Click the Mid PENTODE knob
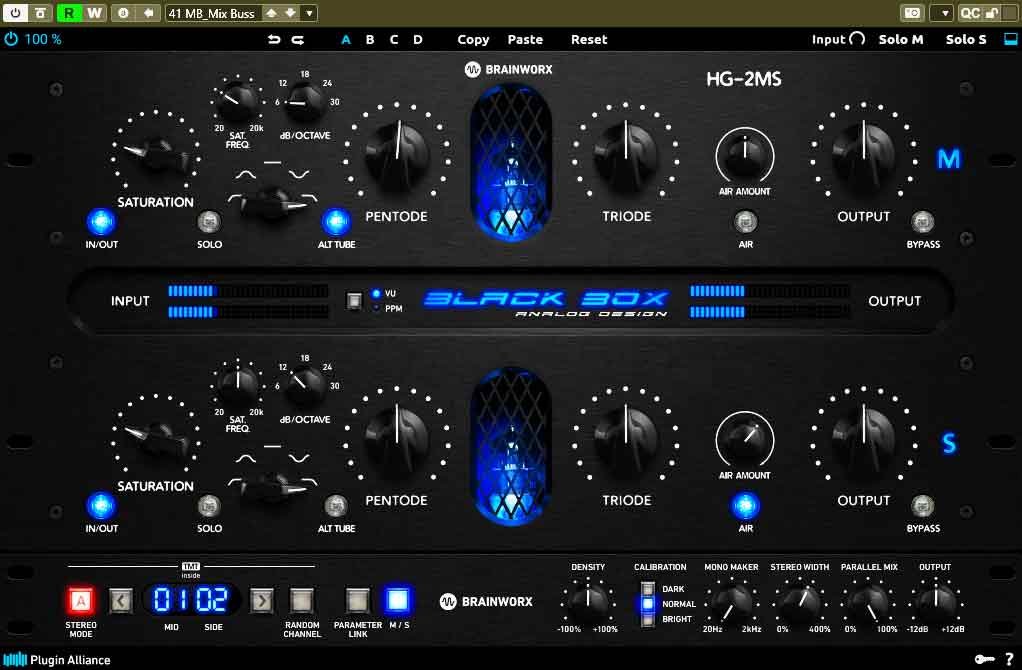1022x670 pixels. (x=396, y=154)
